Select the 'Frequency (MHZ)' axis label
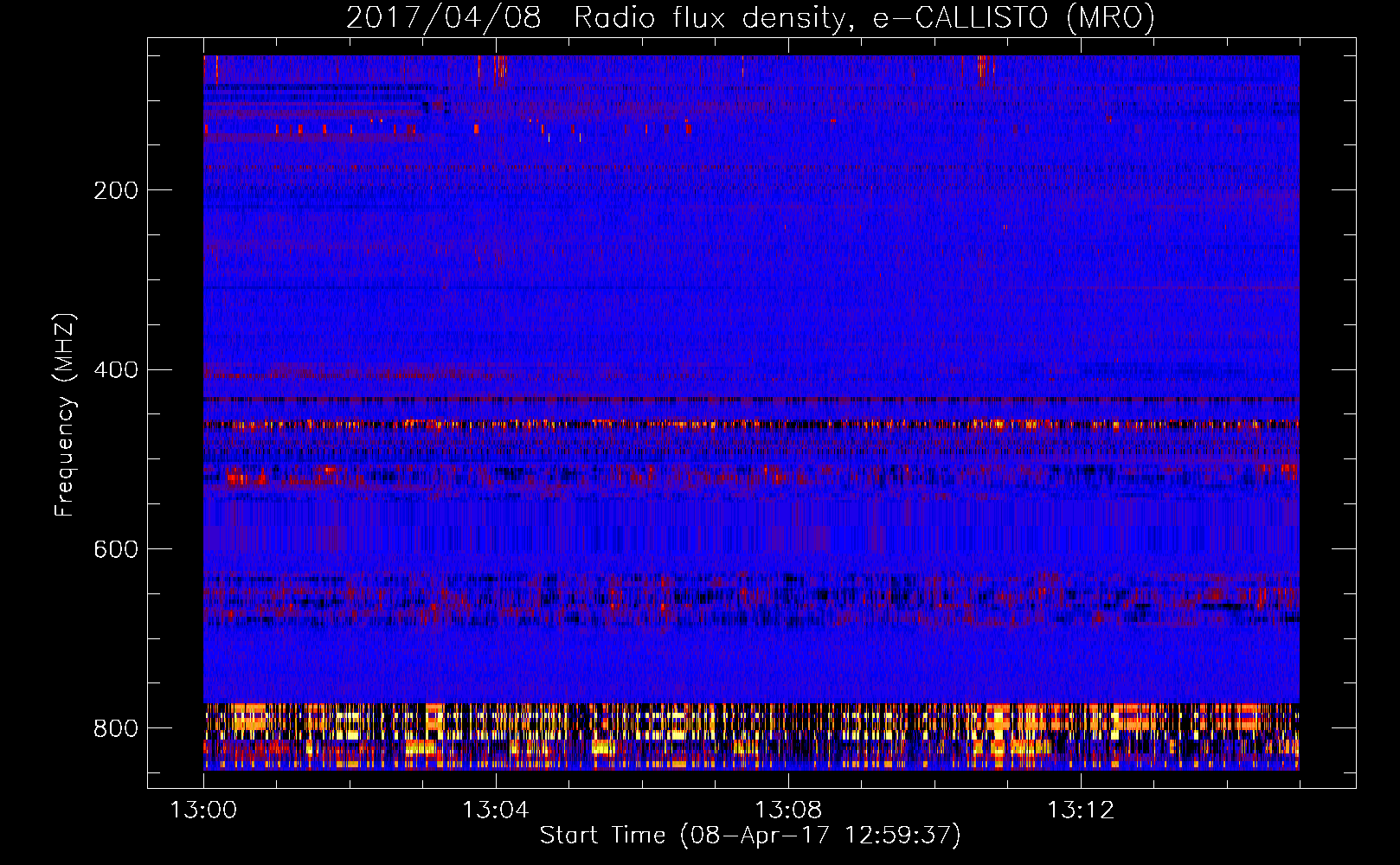Viewport: 1400px width, 865px height. click(65, 415)
